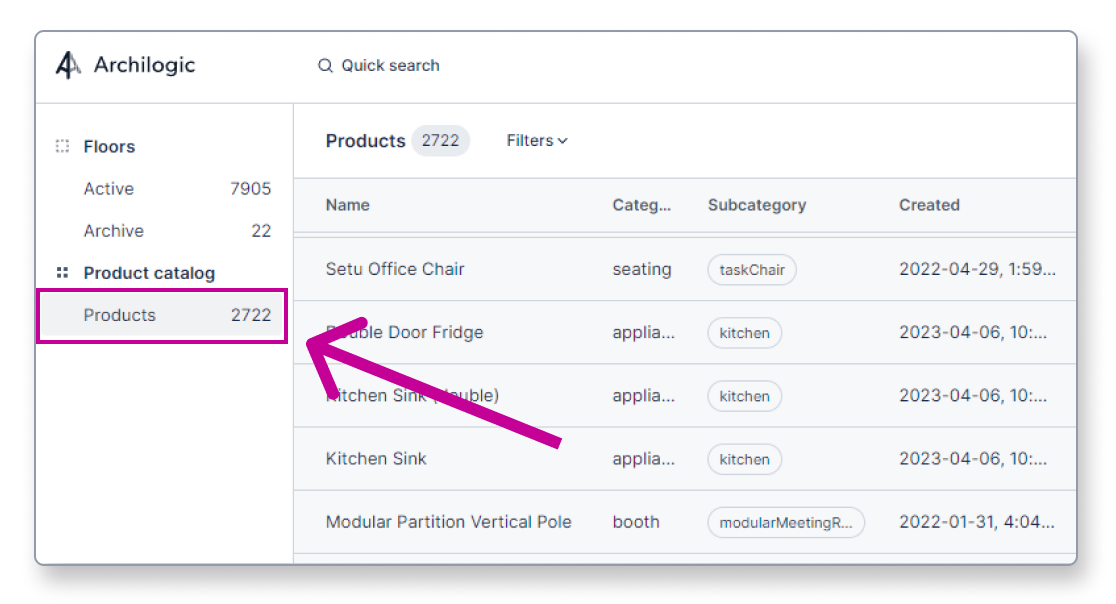Click the Quick search magnifier icon
Screen dimensions: 1116x604
click(325, 65)
